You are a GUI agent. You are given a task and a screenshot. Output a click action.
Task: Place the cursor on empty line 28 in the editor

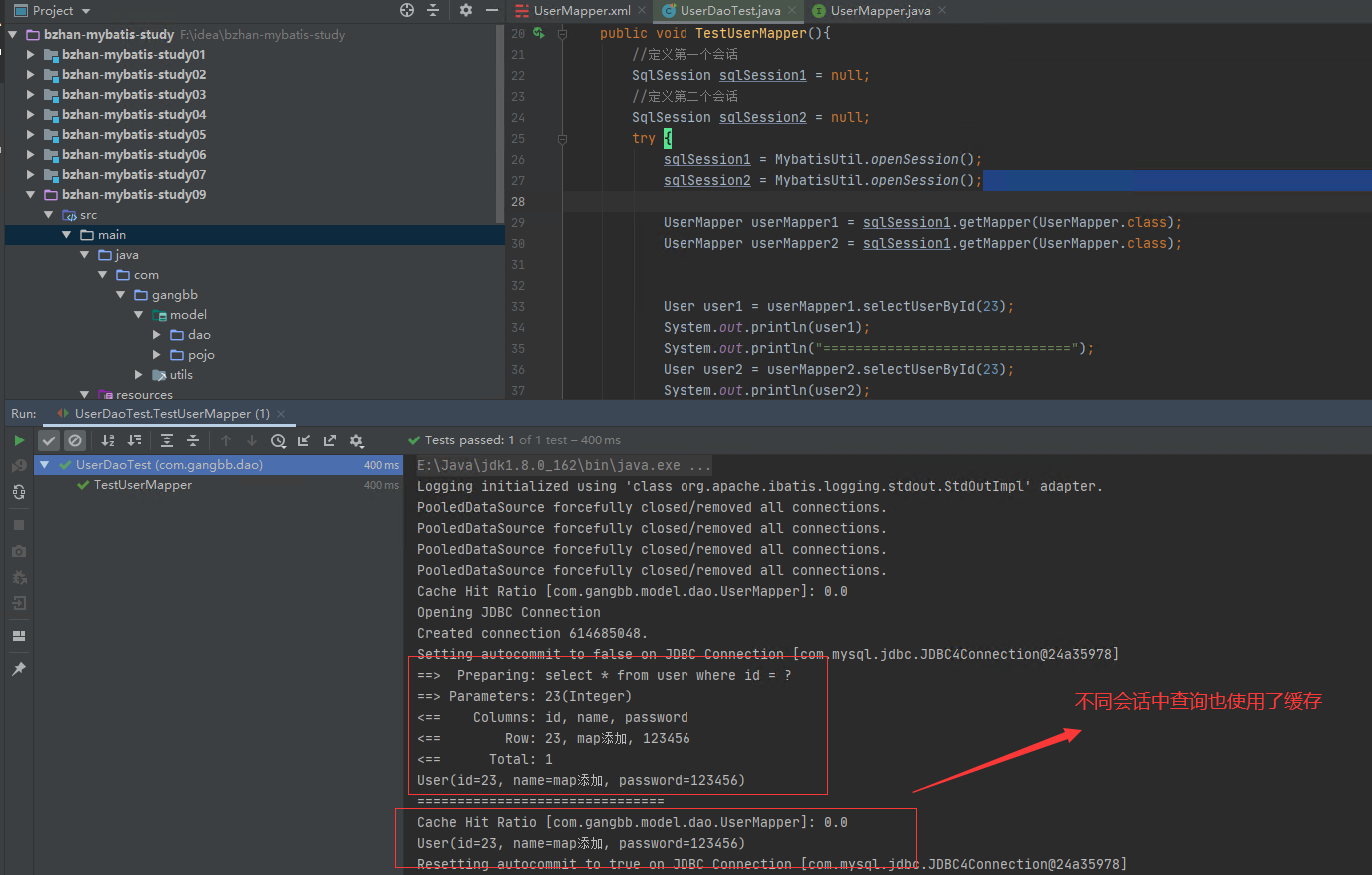point(967,202)
